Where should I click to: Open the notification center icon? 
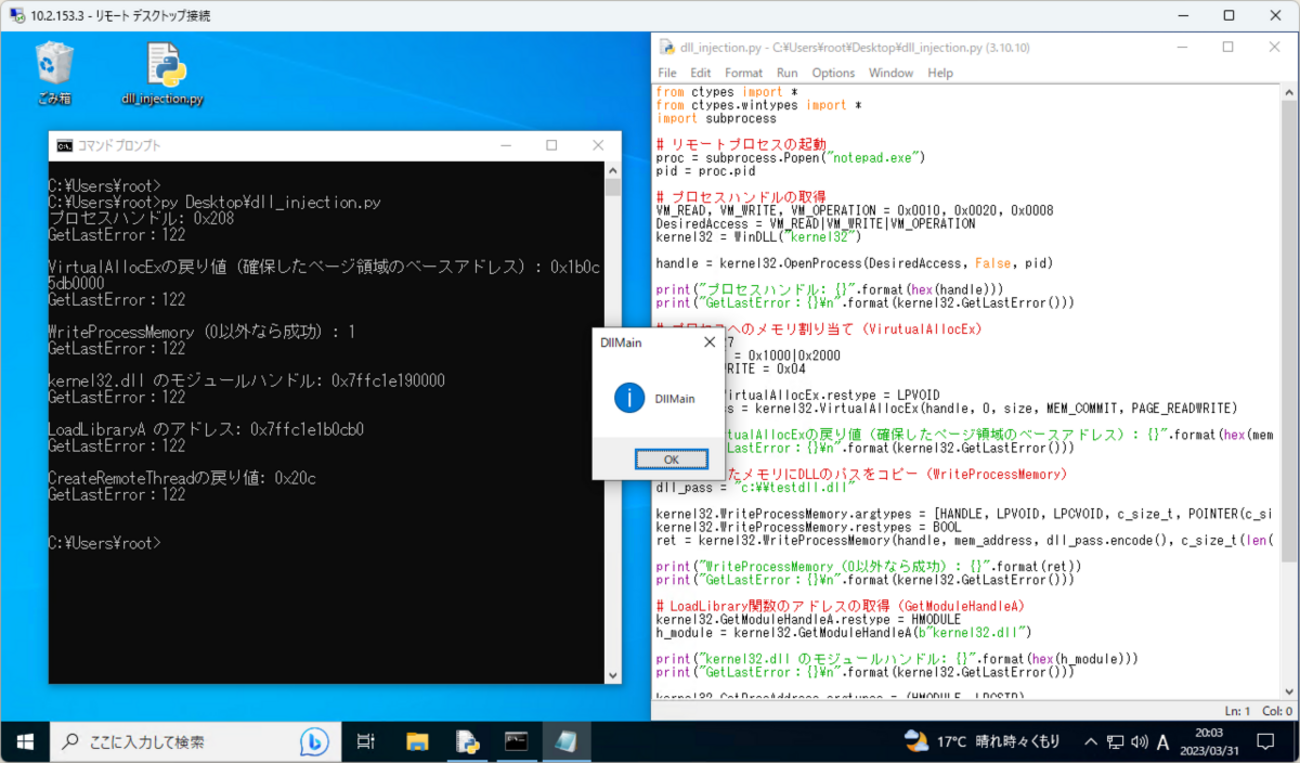point(1265,742)
